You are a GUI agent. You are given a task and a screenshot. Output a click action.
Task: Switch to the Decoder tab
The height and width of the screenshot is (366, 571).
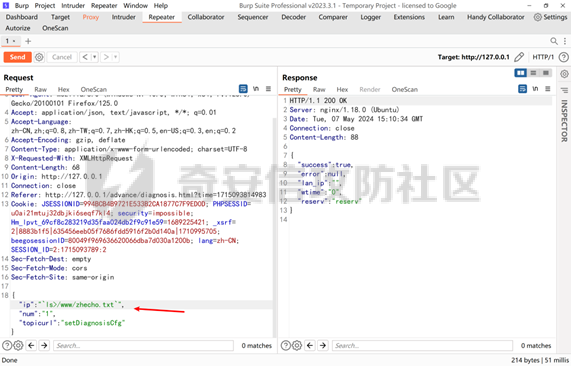(x=294, y=17)
